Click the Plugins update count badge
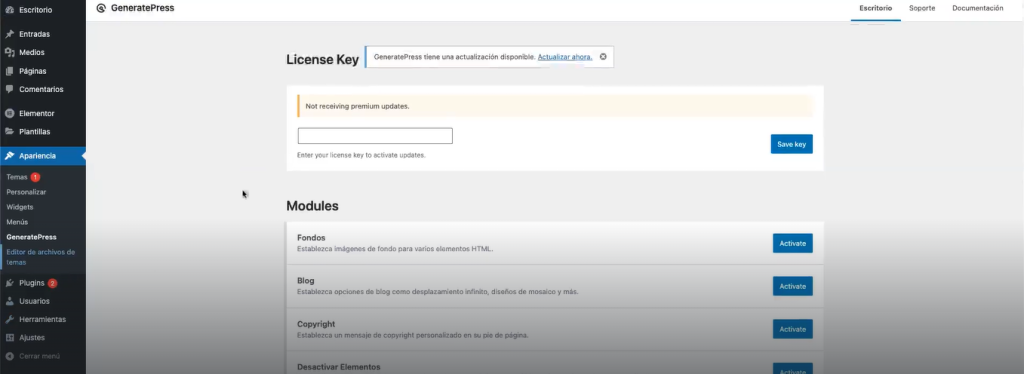This screenshot has width=1024, height=374. 52,283
